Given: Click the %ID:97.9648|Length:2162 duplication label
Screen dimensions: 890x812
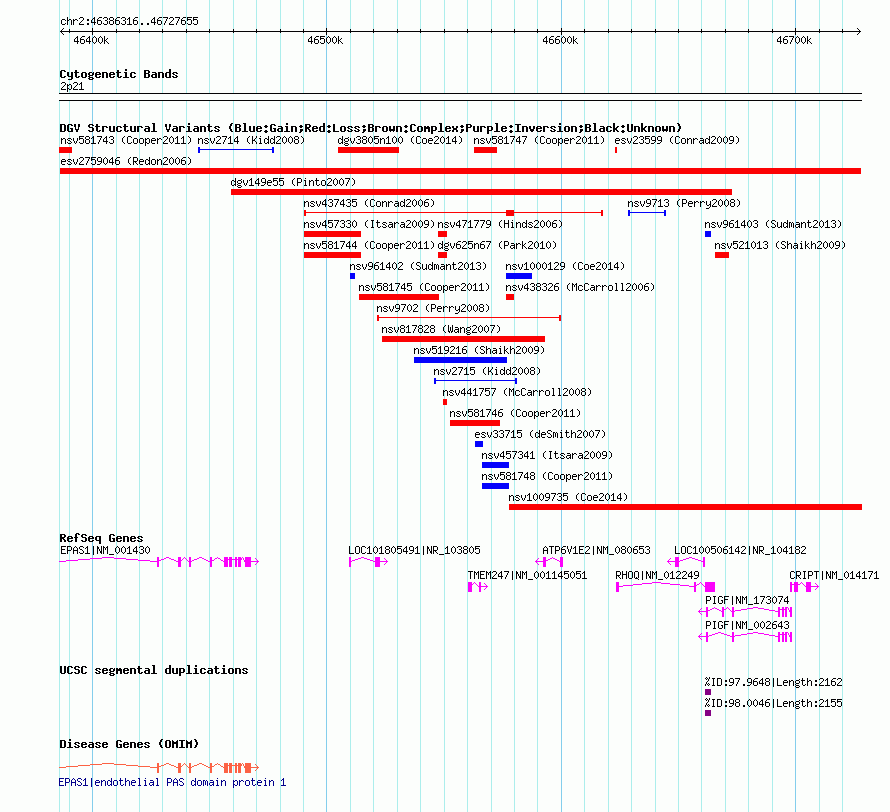Looking at the screenshot, I should point(774,682).
